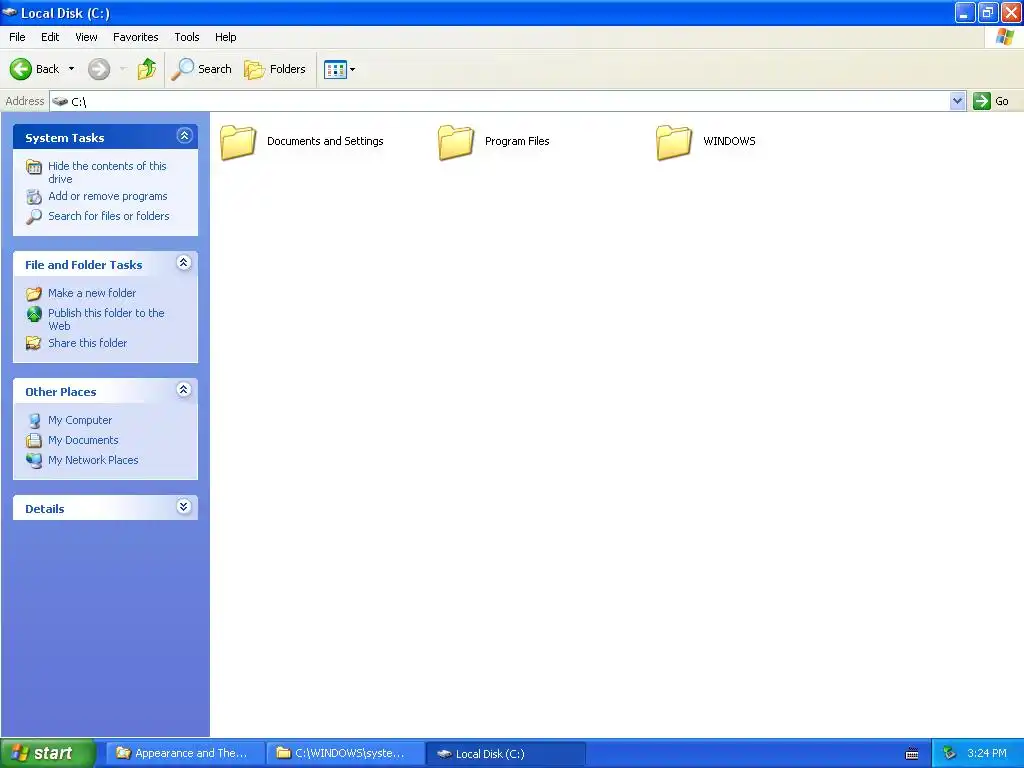Click Make a new folder link
The height and width of the screenshot is (768, 1024).
(x=92, y=293)
